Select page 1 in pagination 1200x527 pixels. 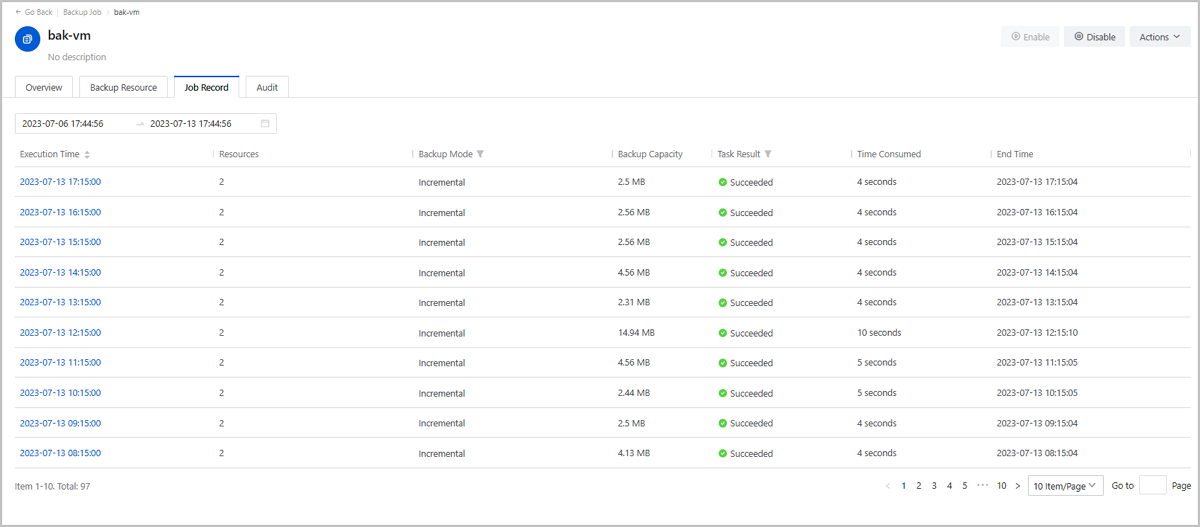click(x=904, y=485)
